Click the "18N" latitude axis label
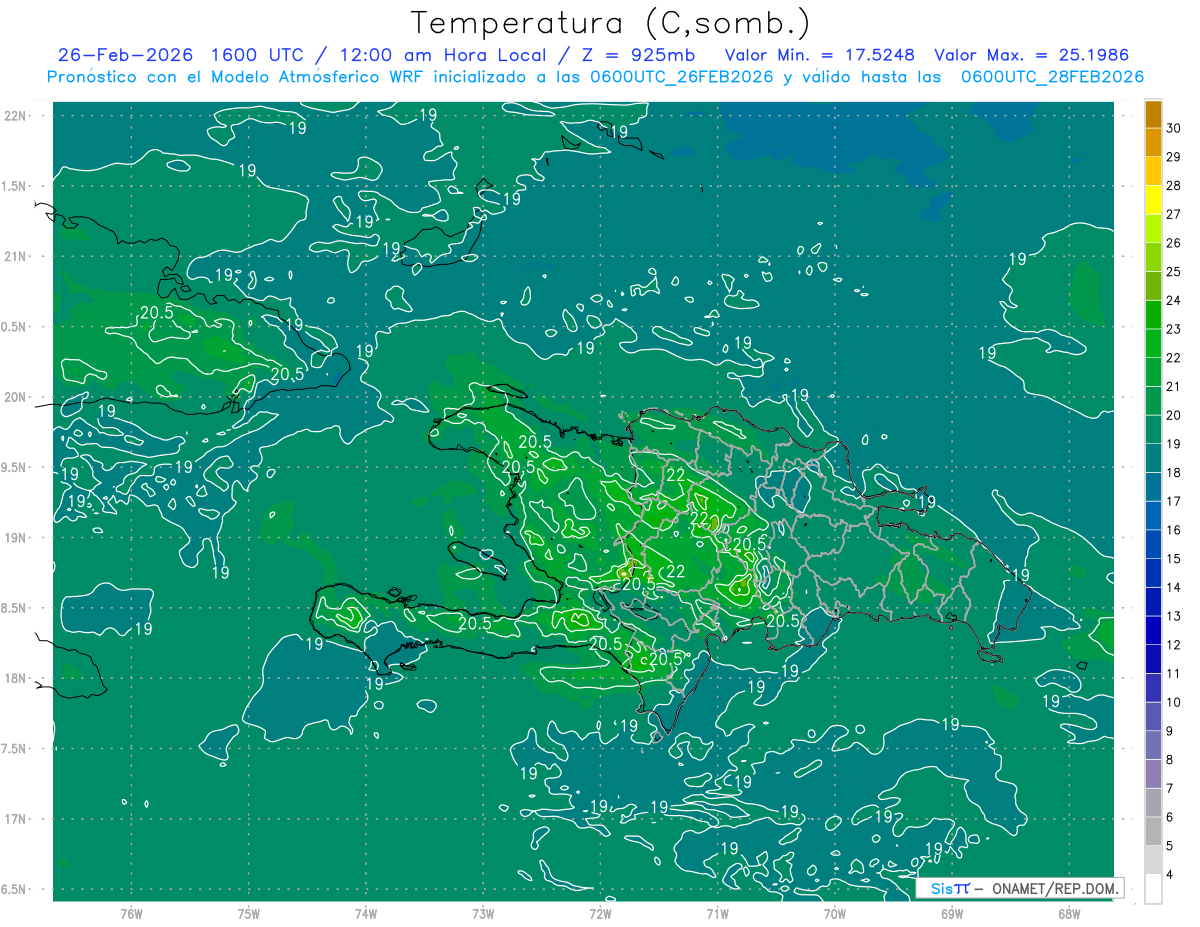Image resolution: width=1200 pixels, height=927 pixels. point(16,678)
